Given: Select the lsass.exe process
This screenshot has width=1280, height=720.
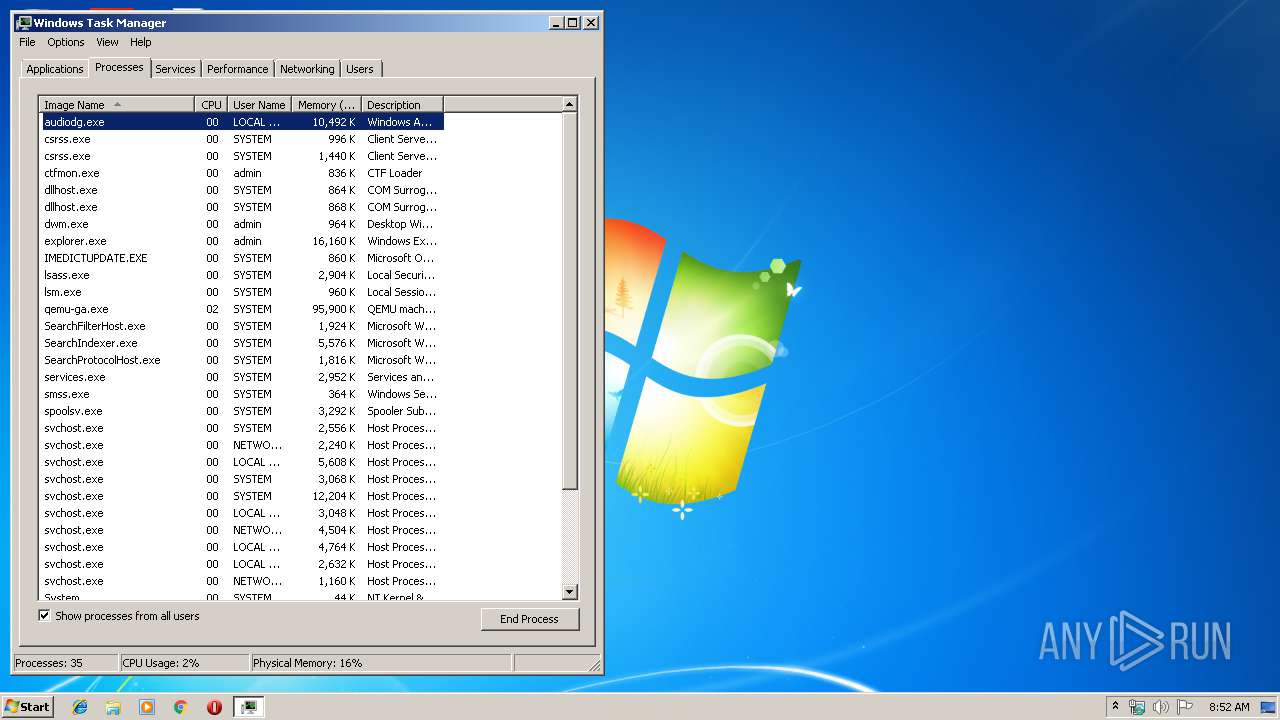Looking at the screenshot, I should (241, 275).
